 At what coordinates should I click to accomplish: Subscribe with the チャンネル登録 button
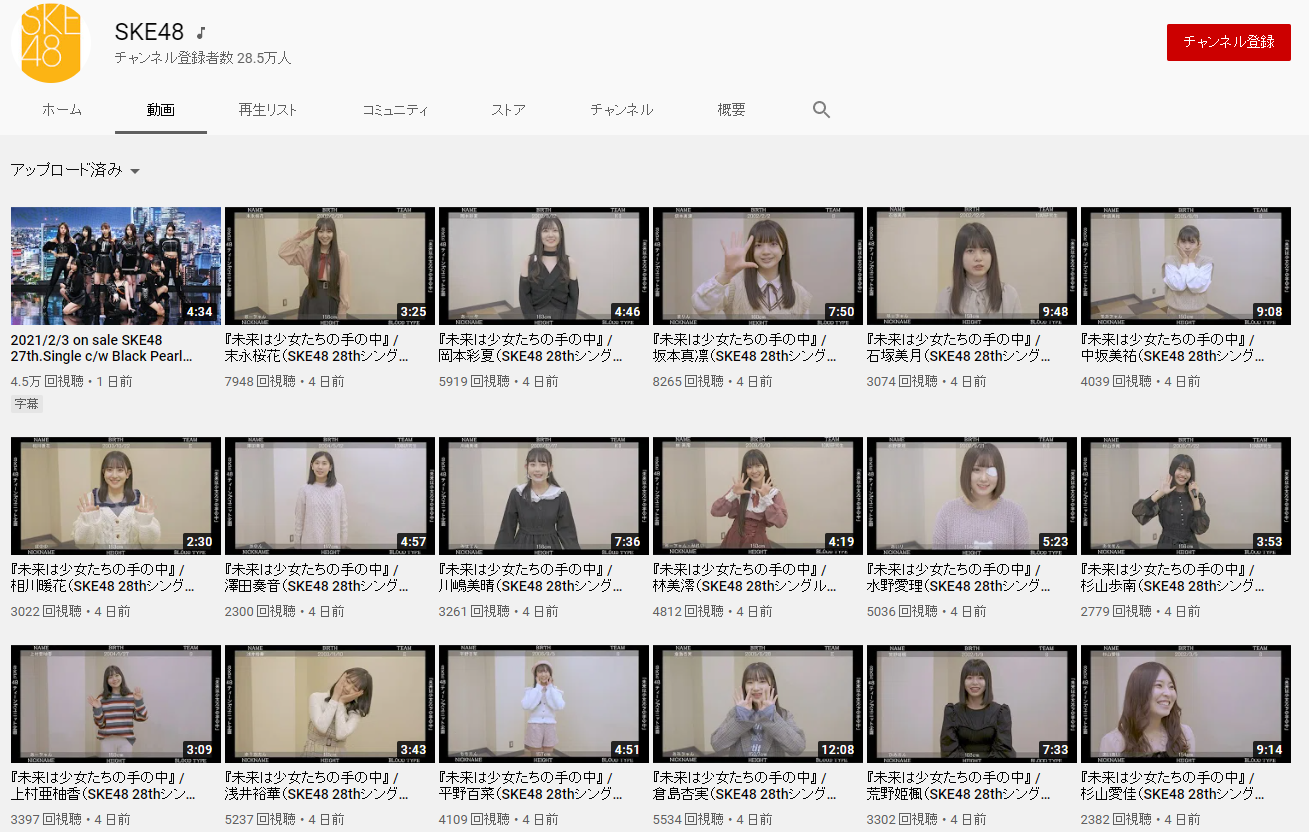pos(1229,42)
